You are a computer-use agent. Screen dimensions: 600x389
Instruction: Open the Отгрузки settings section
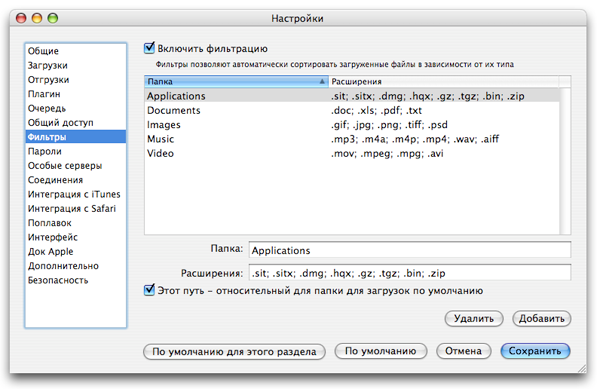pyautogui.click(x=75, y=80)
